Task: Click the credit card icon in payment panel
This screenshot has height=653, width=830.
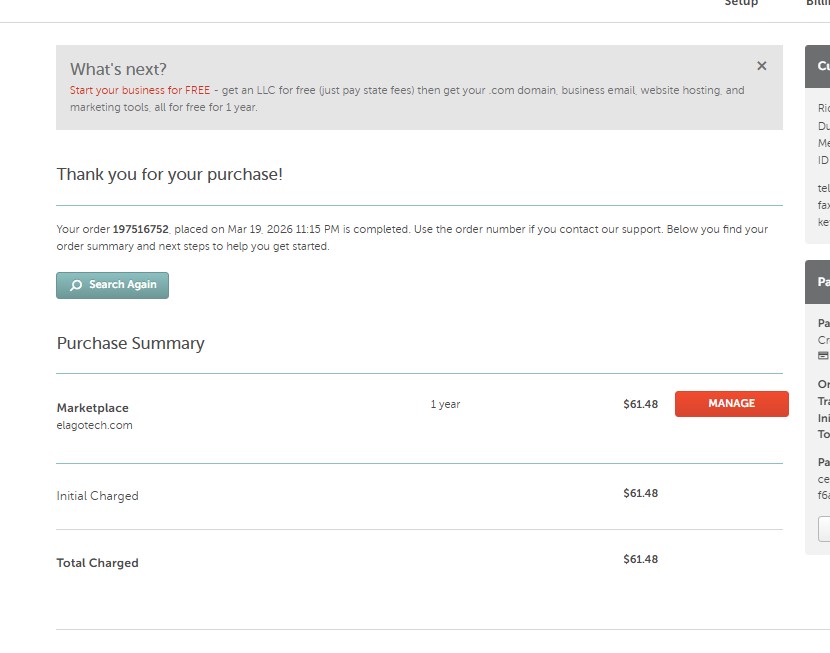Action: pos(823,356)
